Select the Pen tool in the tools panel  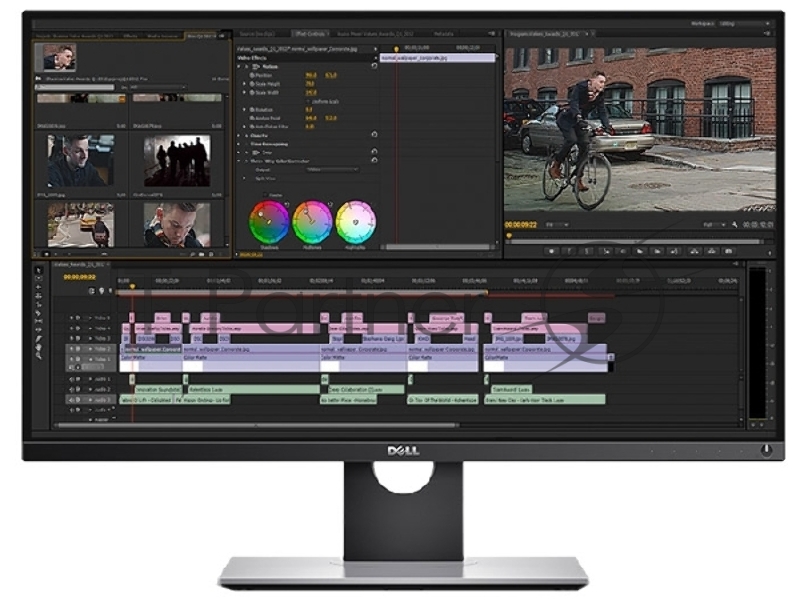38,340
